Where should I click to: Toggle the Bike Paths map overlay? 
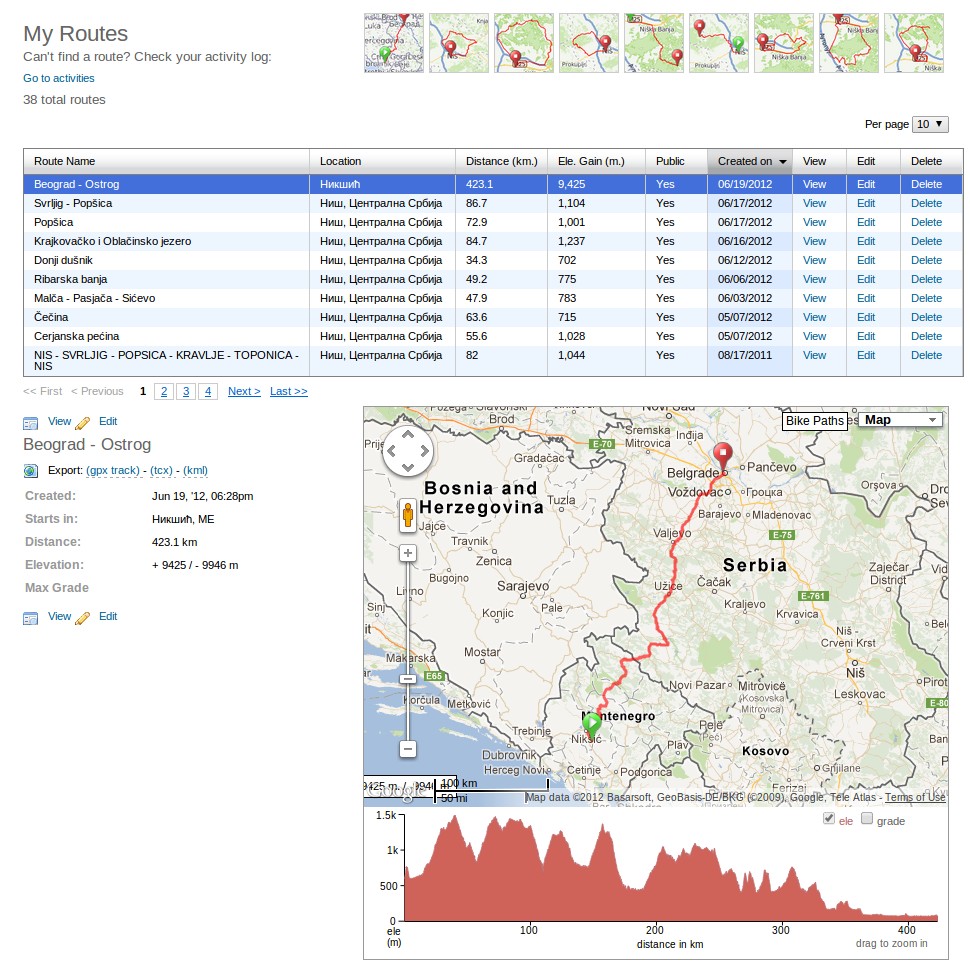coord(814,421)
